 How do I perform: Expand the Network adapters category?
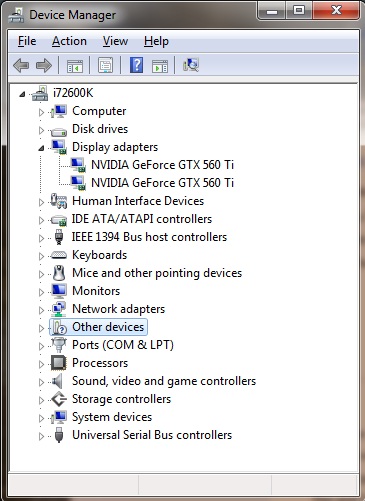click(41, 310)
